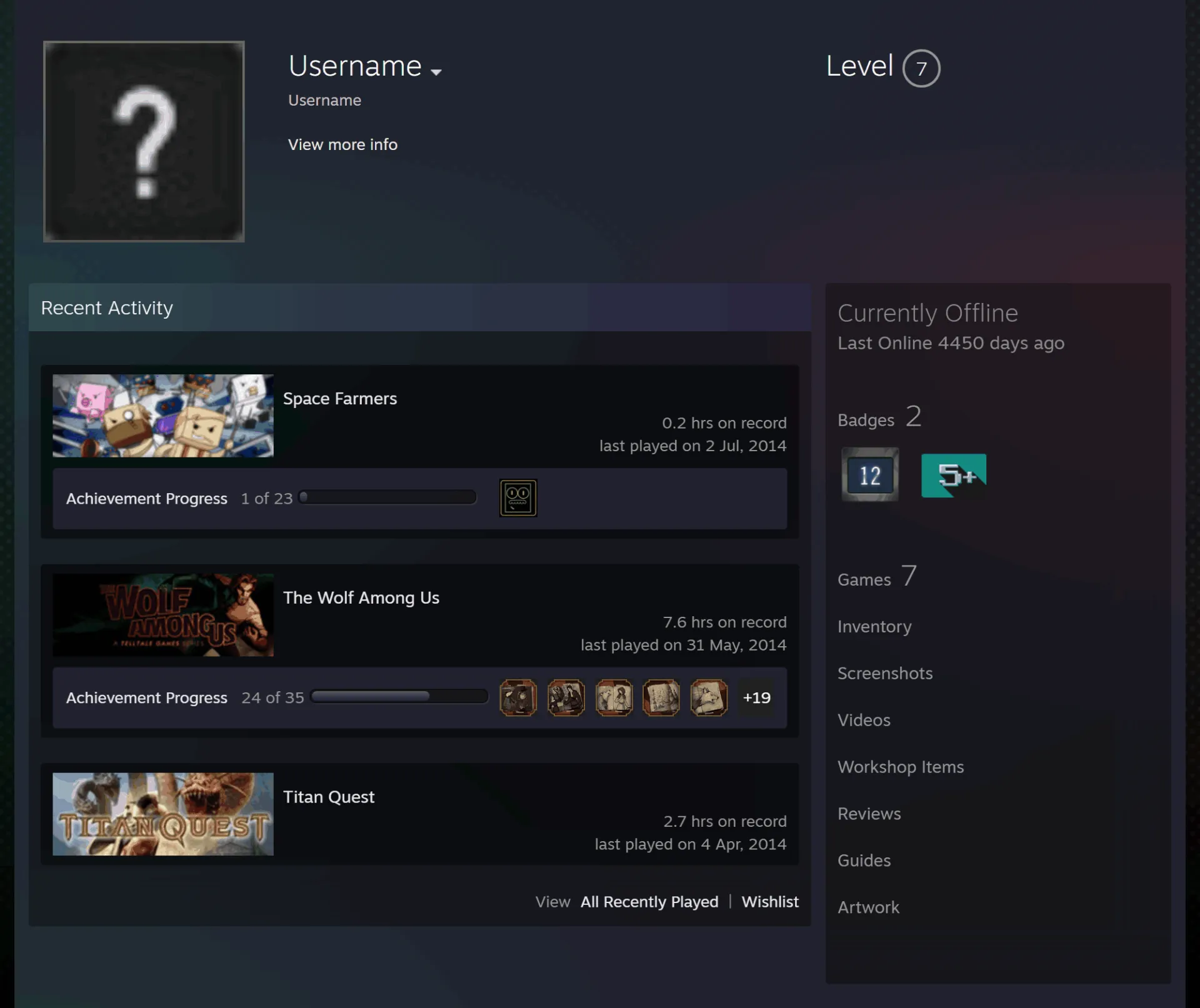The height and width of the screenshot is (1008, 1200).
Task: Open the Games list
Action: coord(877,576)
